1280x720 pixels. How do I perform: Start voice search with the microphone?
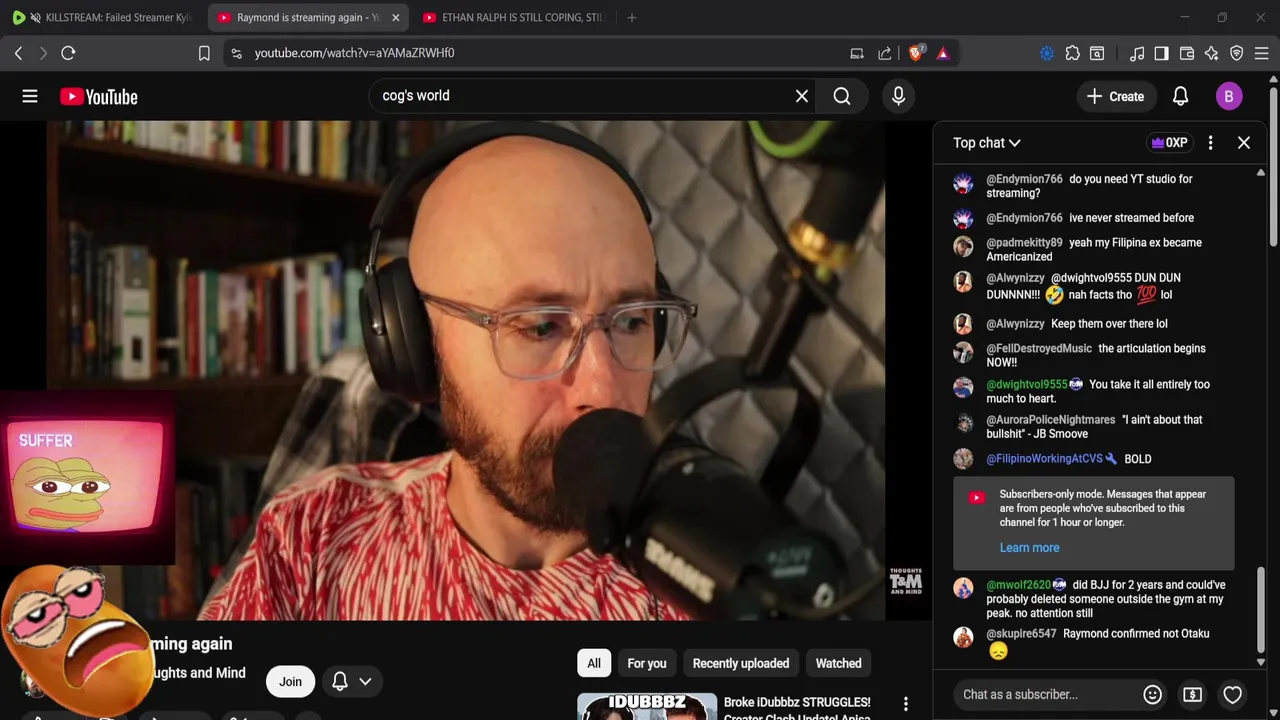point(898,96)
